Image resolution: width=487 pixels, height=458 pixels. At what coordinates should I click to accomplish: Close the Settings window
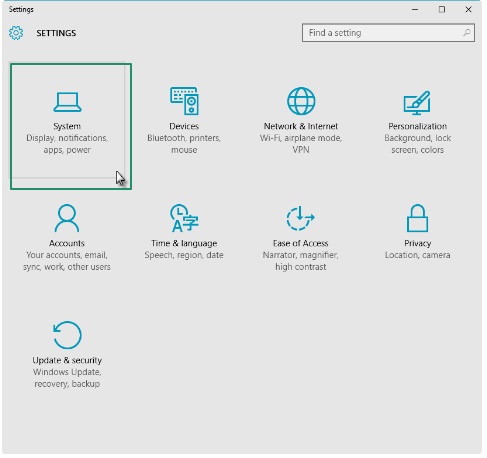pos(468,9)
